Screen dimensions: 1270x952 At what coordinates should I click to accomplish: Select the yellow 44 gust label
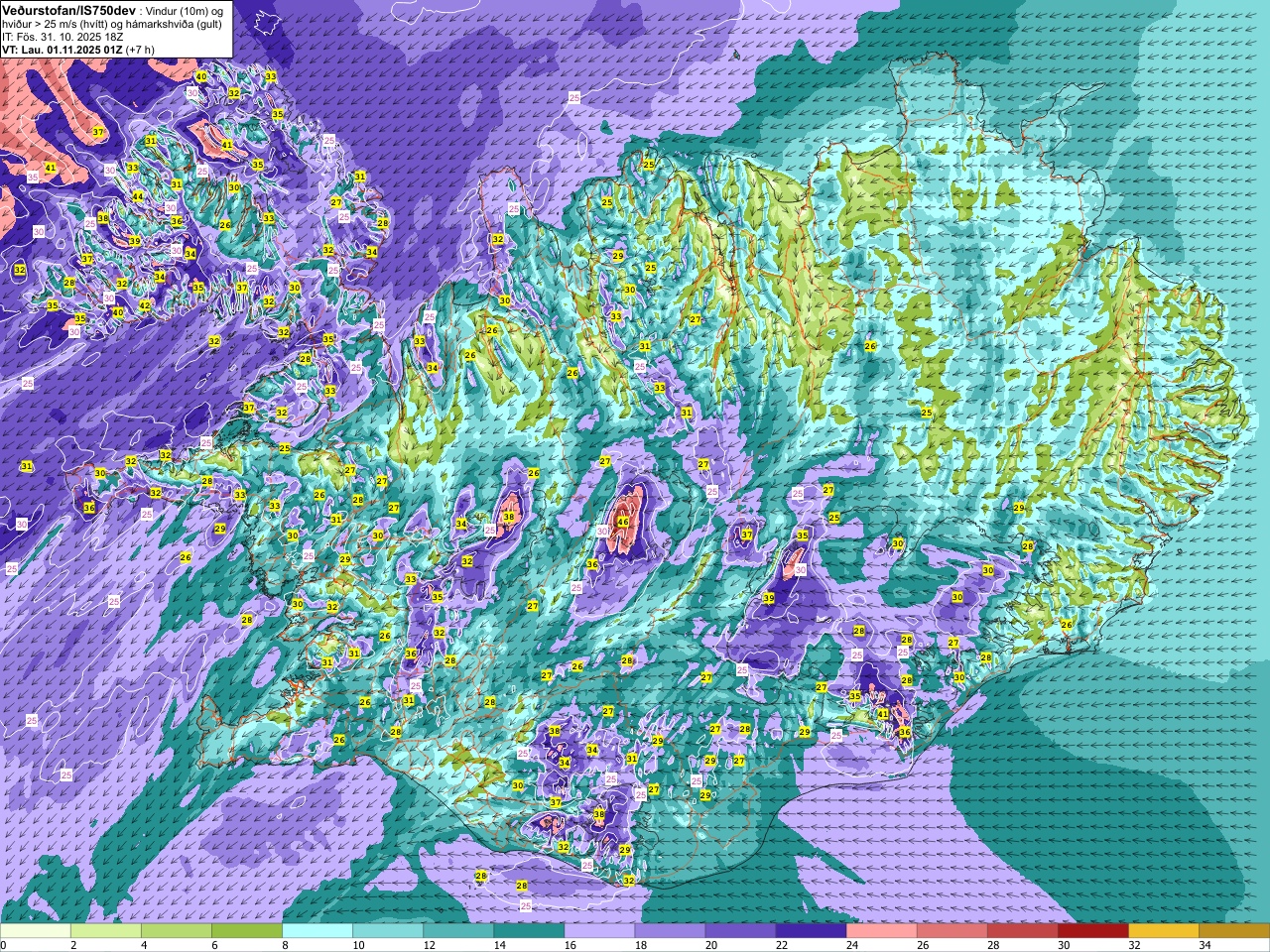(x=138, y=197)
